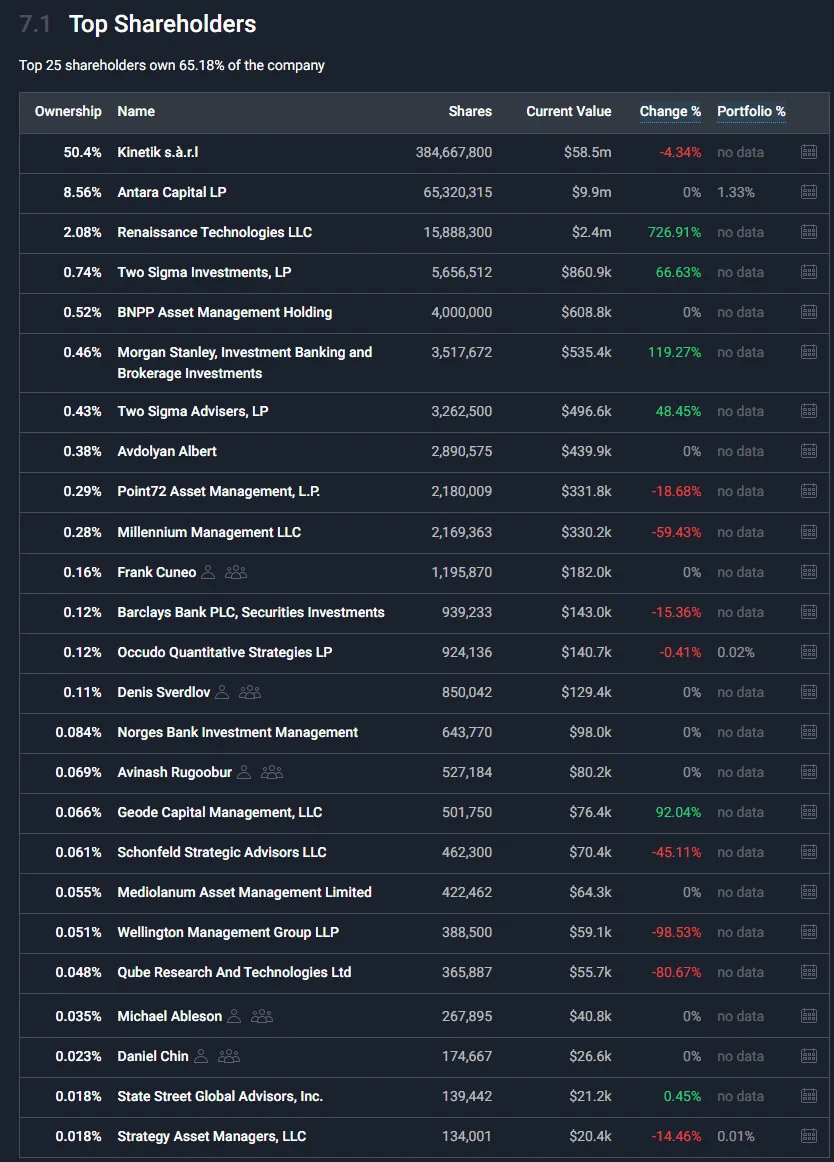Open the calendar icon for Kinetik s.à.r.l
Viewport: 834px width, 1162px height.
(x=809, y=152)
